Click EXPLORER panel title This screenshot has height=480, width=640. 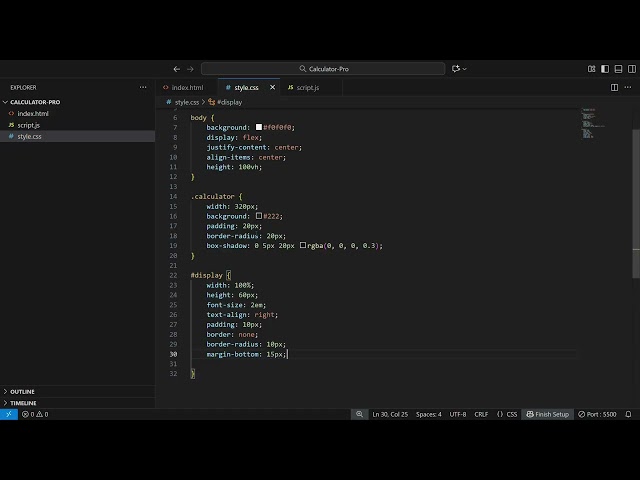click(x=23, y=87)
